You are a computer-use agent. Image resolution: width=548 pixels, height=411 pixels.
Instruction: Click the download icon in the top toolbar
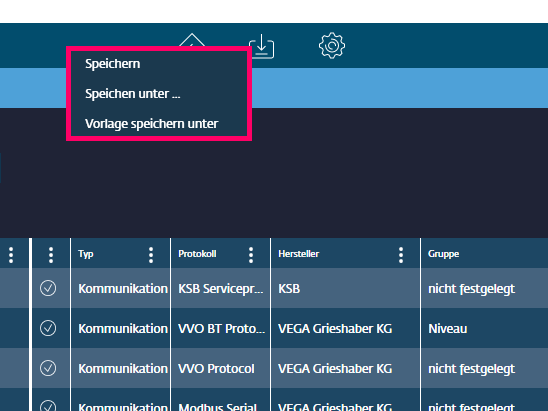pos(262,46)
